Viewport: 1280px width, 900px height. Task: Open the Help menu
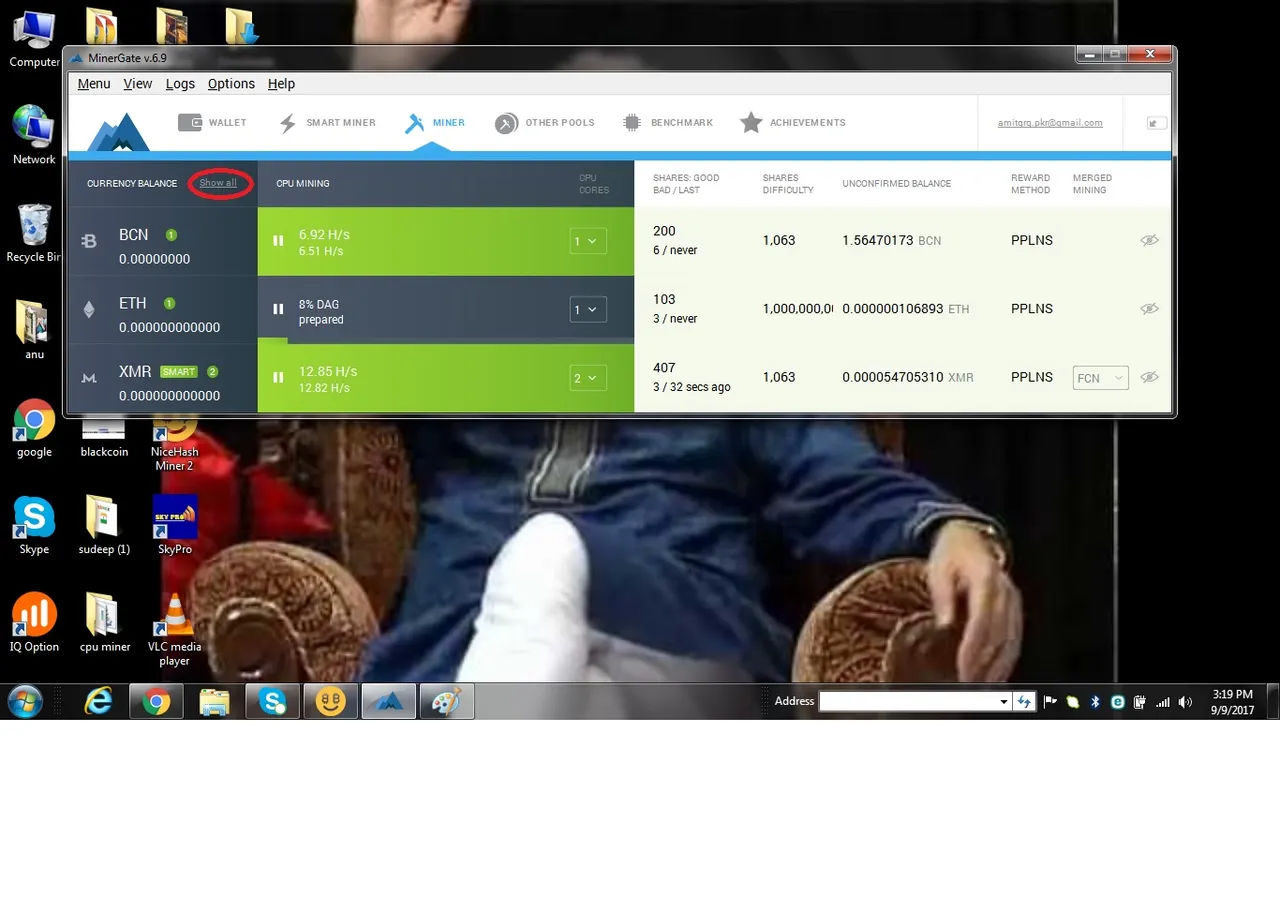(x=281, y=84)
